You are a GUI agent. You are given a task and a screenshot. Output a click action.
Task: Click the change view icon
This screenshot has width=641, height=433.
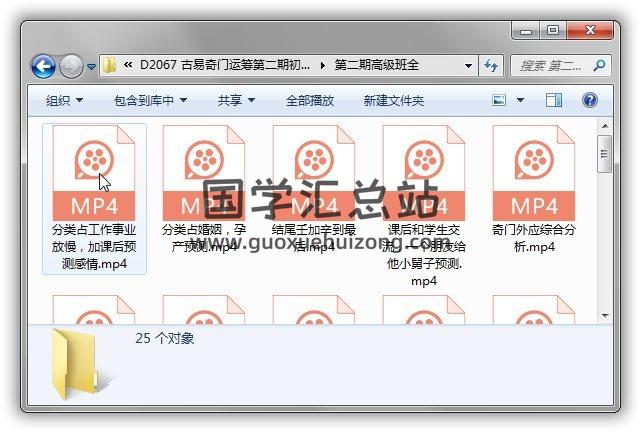[499, 100]
